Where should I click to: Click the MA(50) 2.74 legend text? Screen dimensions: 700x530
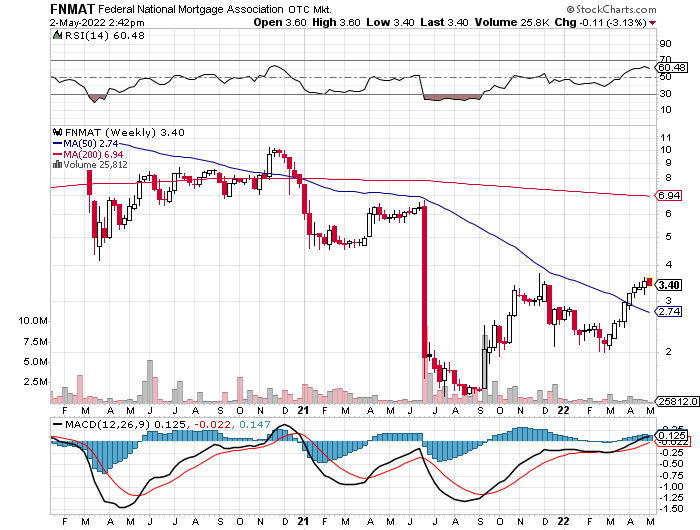(x=91, y=143)
